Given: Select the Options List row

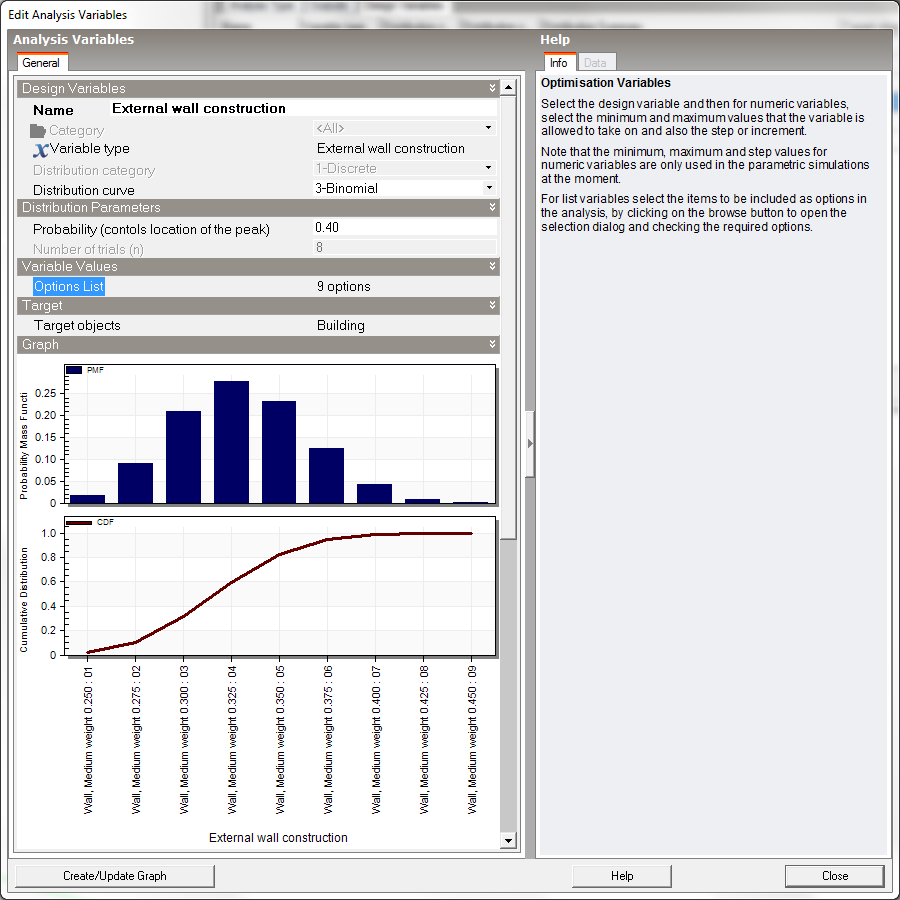Looking at the screenshot, I should (x=69, y=287).
